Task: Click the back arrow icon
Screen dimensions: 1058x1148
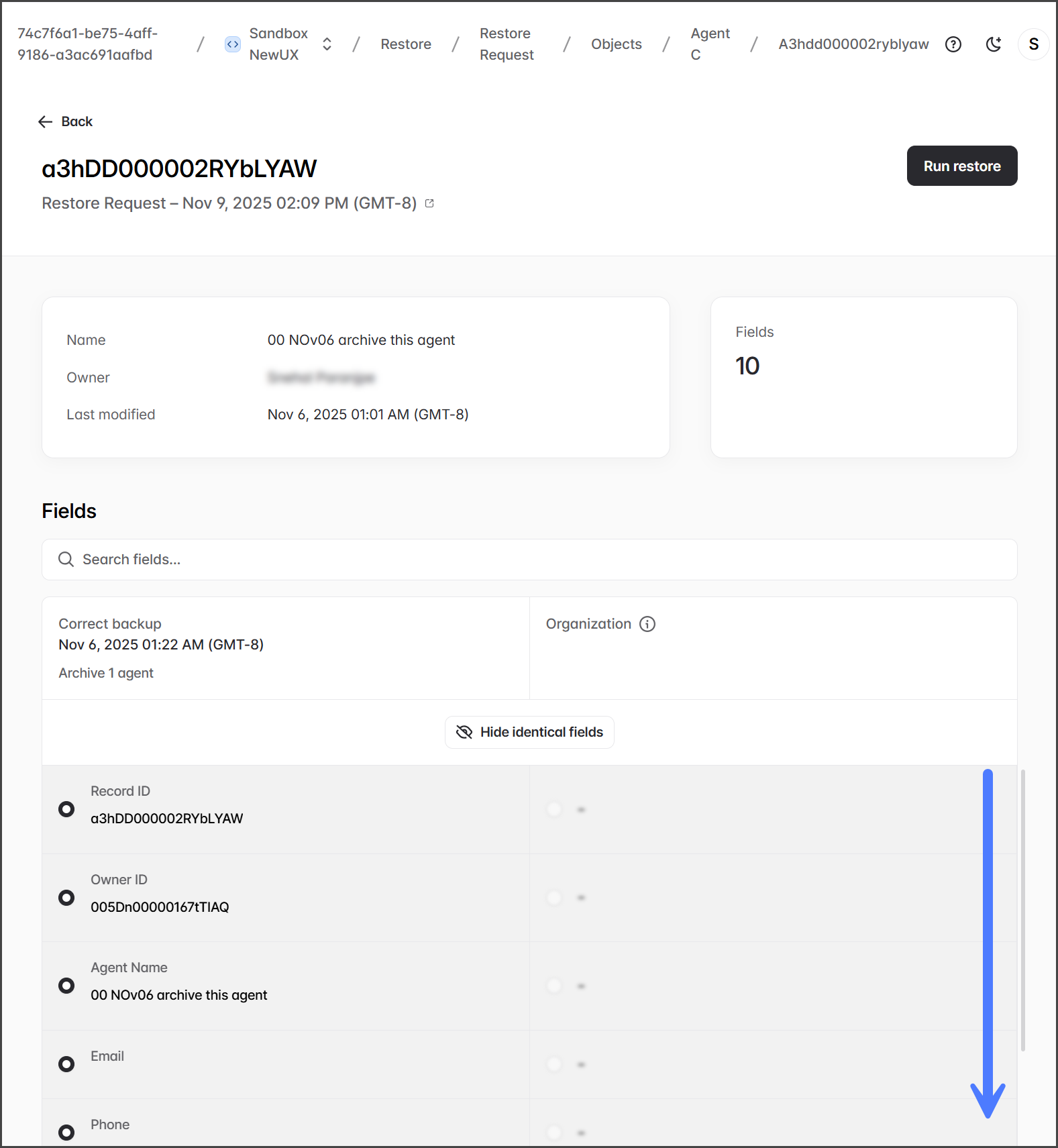Action: point(46,121)
